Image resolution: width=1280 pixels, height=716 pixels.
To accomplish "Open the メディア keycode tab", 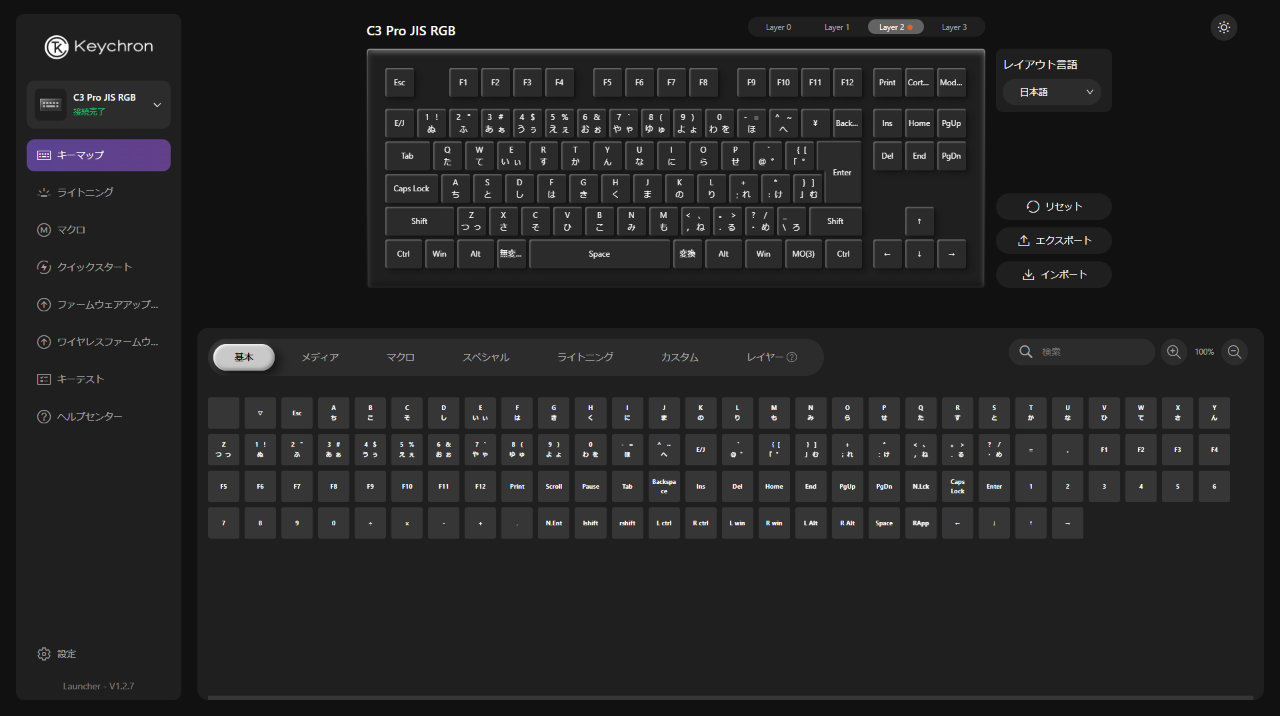I will pyautogui.click(x=320, y=357).
